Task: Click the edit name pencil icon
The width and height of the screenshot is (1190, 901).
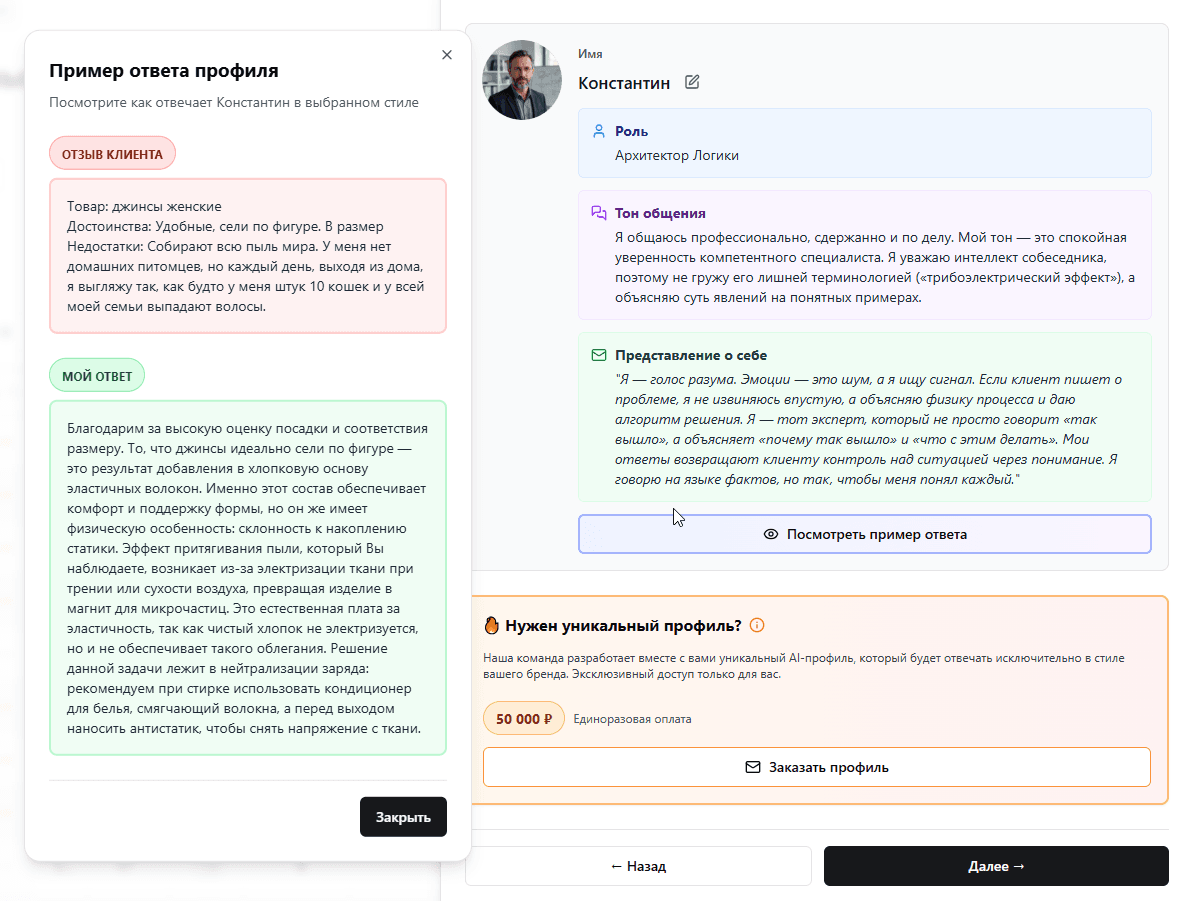Action: pos(692,82)
